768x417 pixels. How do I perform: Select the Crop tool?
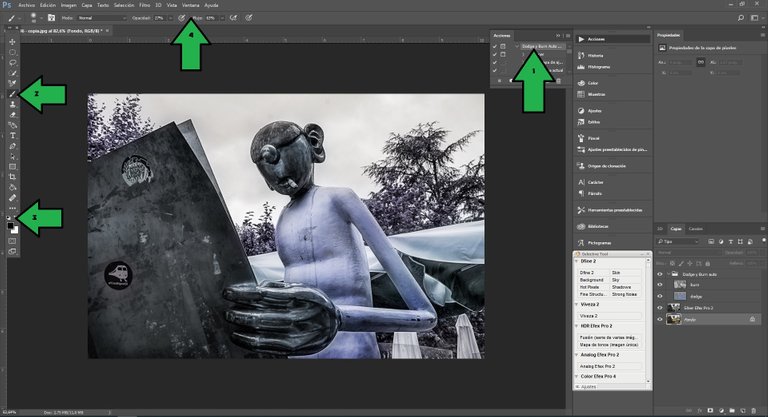(x=12, y=177)
